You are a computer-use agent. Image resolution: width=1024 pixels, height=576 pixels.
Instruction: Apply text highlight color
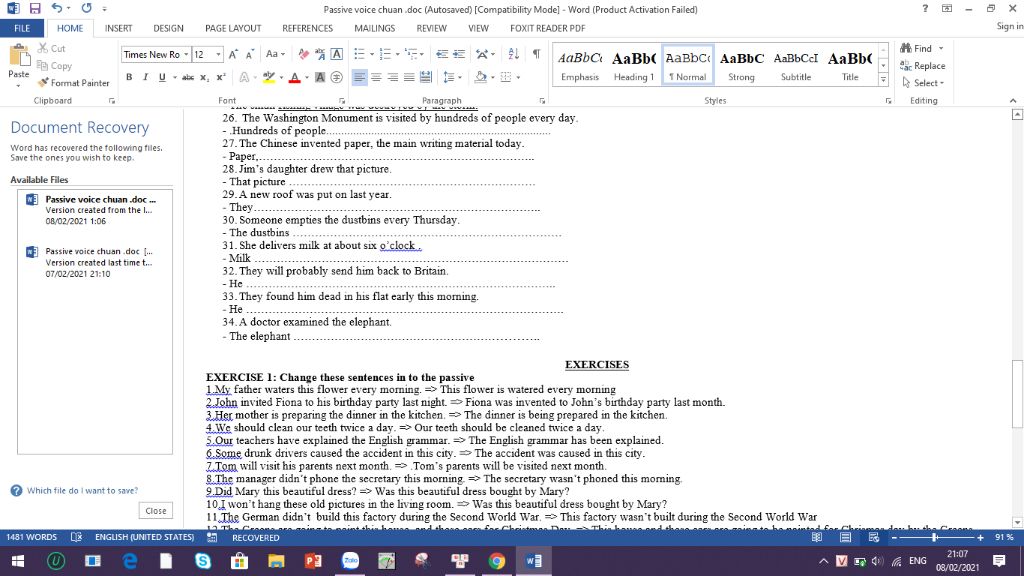[268, 77]
